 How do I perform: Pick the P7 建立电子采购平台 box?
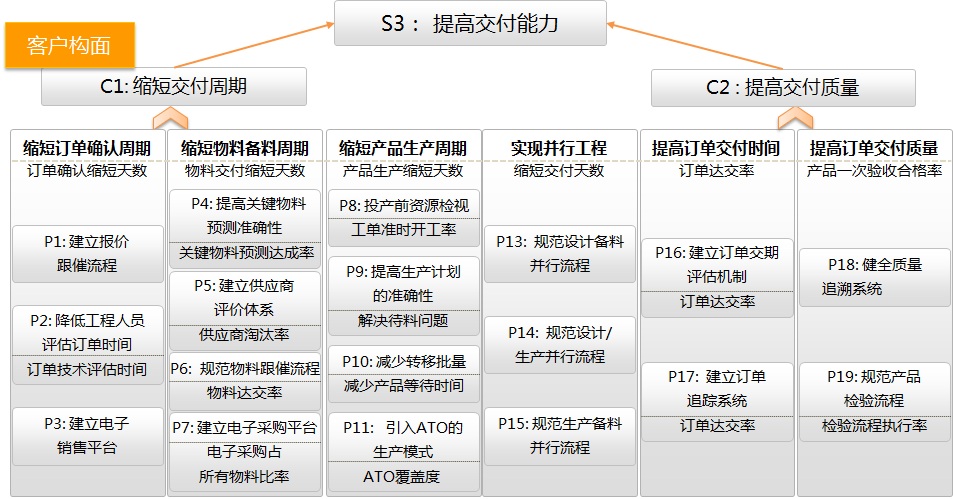(x=245, y=427)
